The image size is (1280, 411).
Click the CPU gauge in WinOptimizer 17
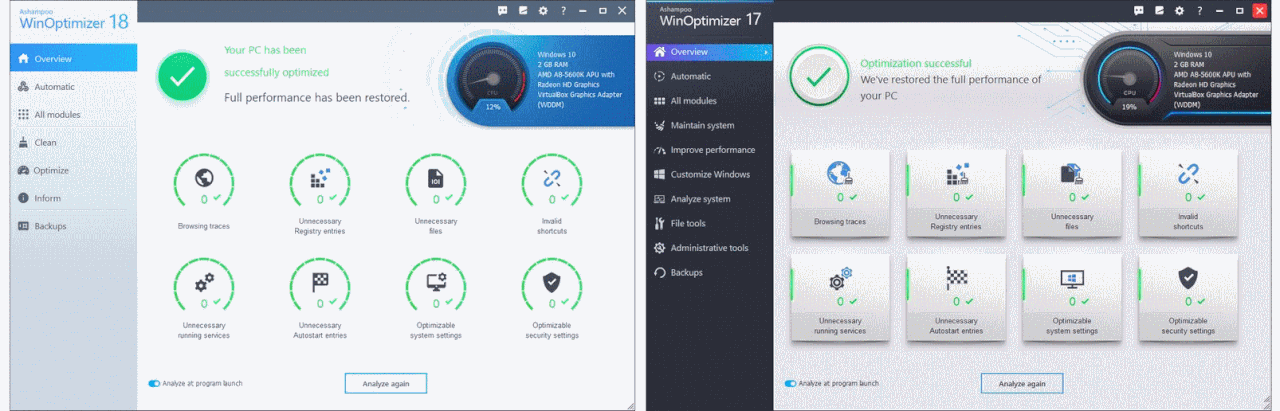click(x=1129, y=81)
